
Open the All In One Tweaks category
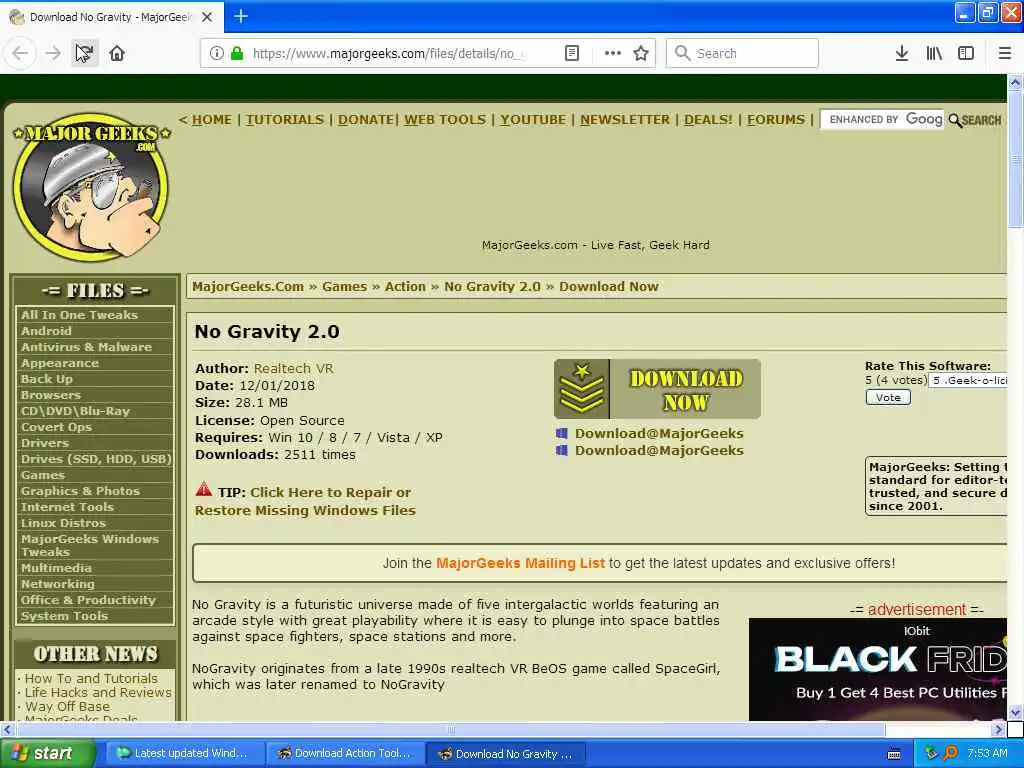point(79,315)
